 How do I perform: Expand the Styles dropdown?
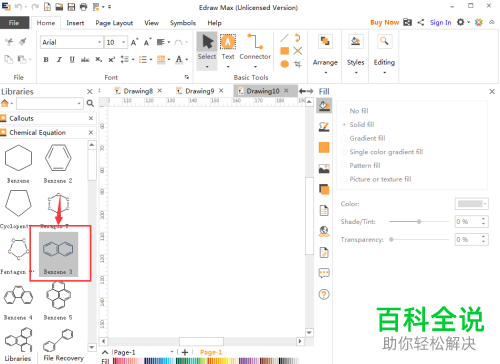(356, 72)
